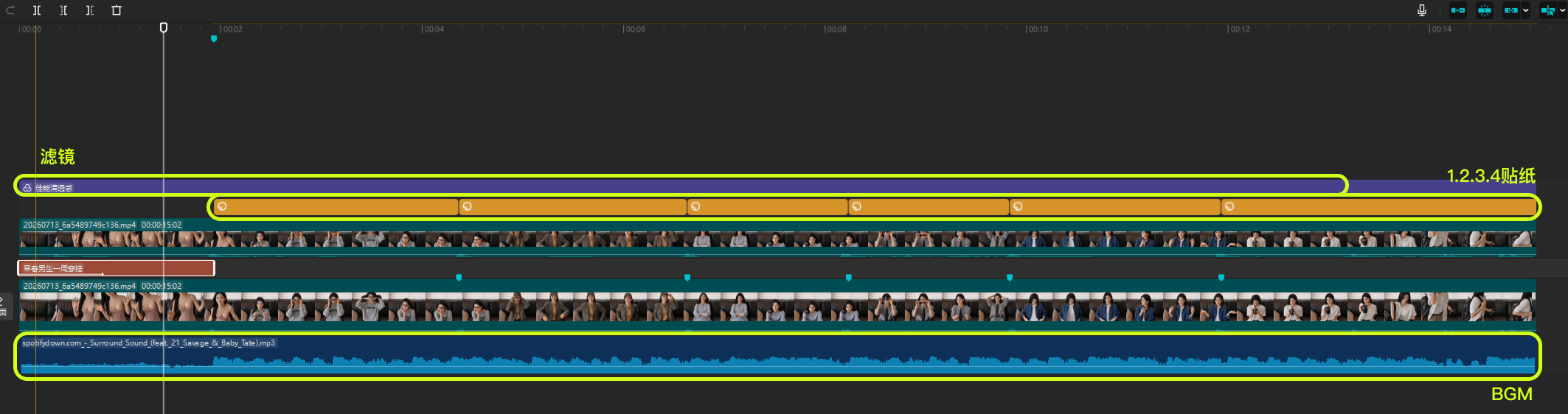Viewport: 1568px width, 414px height.
Task: Click the upper 20260713 video clip thumbnails
Action: click(x=777, y=239)
